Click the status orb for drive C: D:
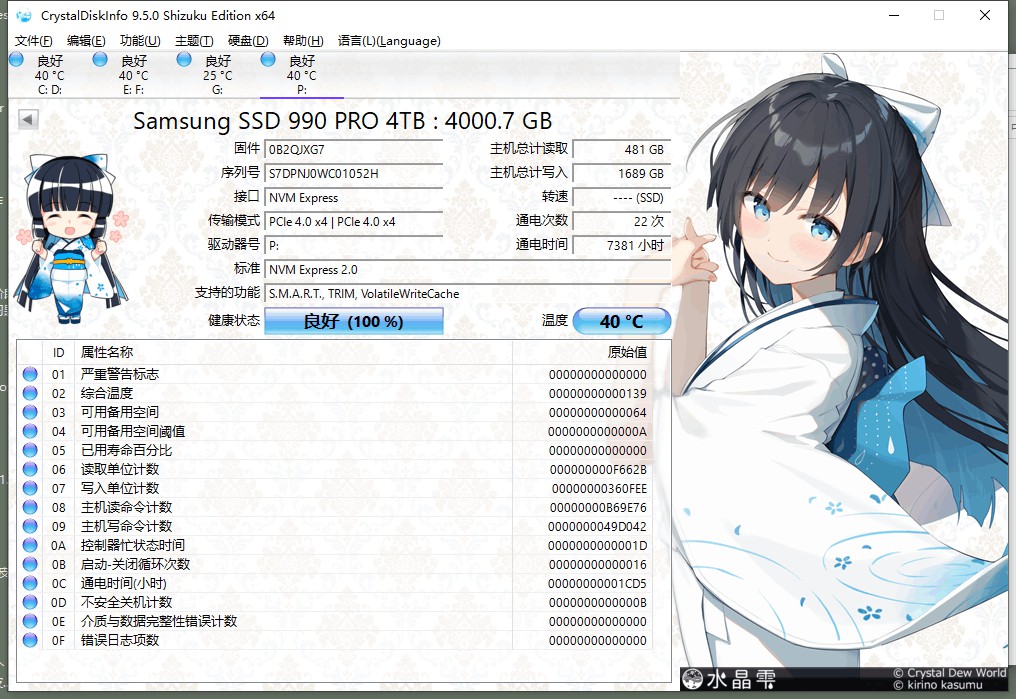Viewport: 1016px width, 699px height. point(16,60)
